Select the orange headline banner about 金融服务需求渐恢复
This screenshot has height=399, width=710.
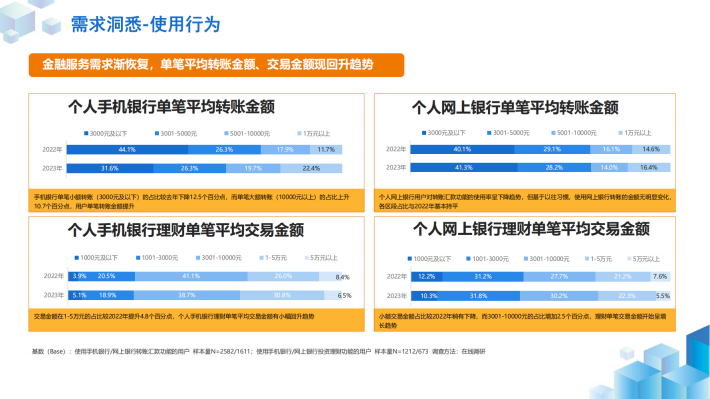point(216,65)
